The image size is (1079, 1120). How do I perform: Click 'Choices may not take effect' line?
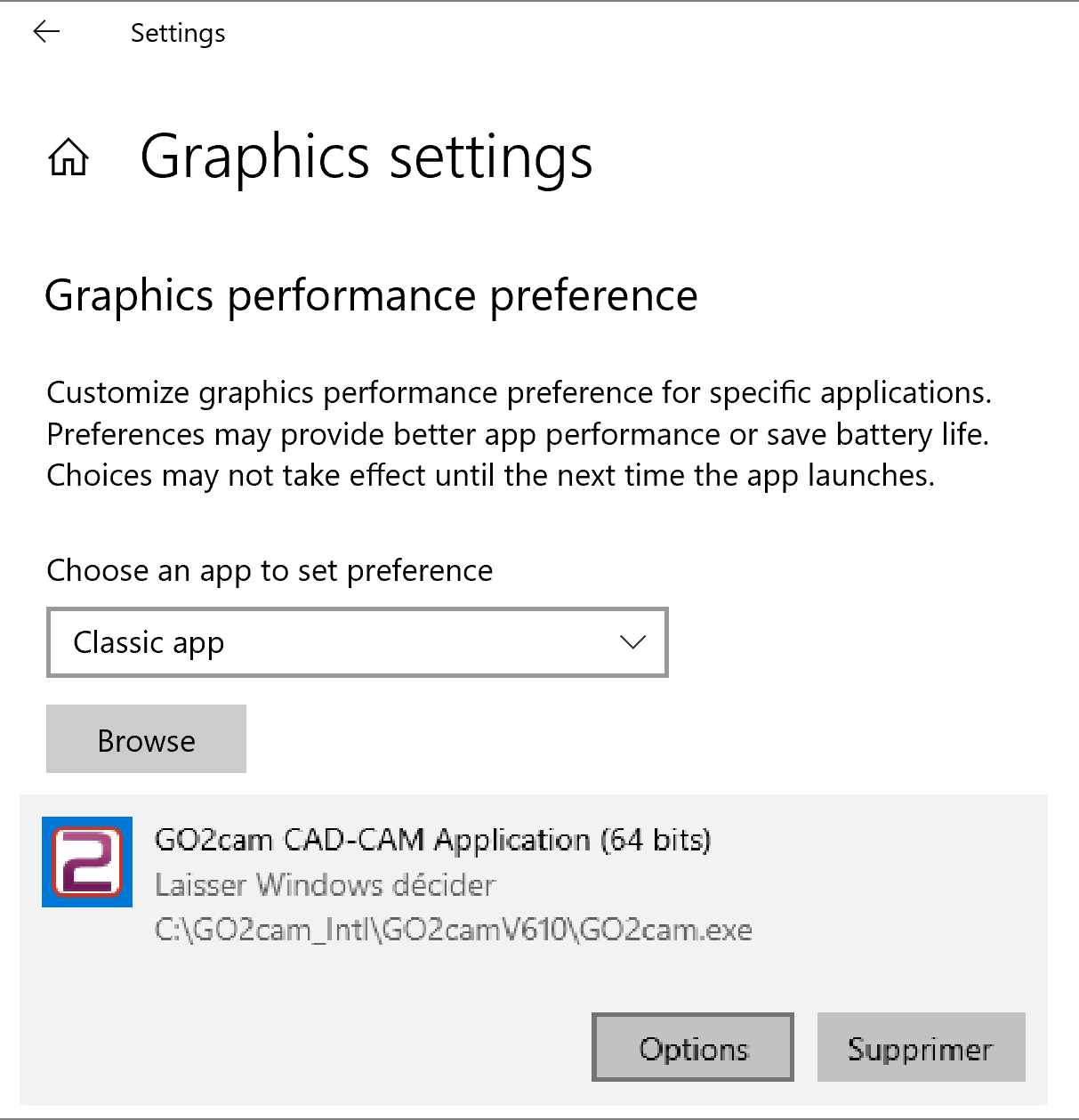490,475
